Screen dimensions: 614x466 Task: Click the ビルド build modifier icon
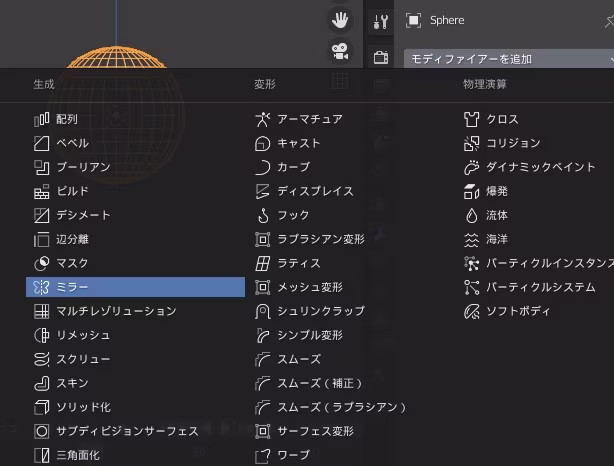point(42,191)
